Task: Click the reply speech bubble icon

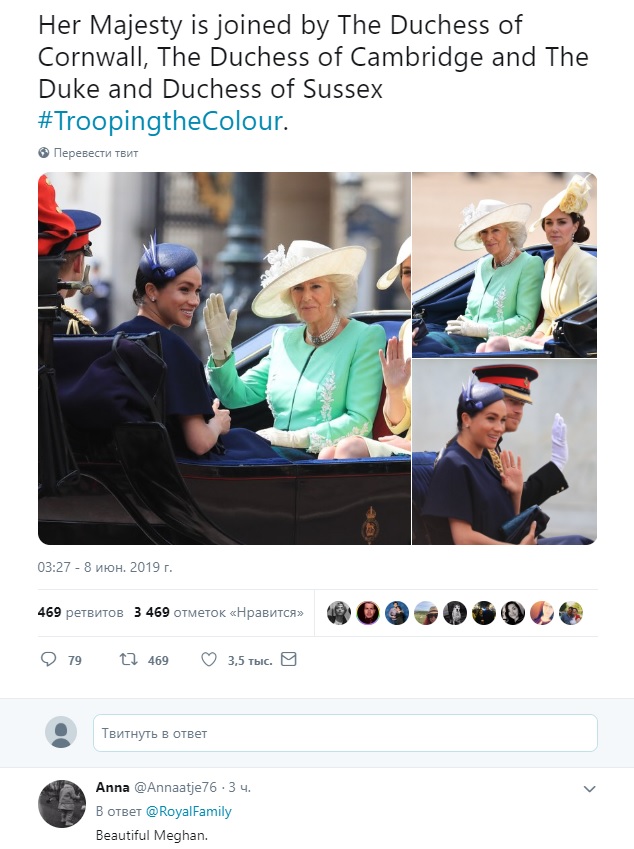Action: [49, 660]
